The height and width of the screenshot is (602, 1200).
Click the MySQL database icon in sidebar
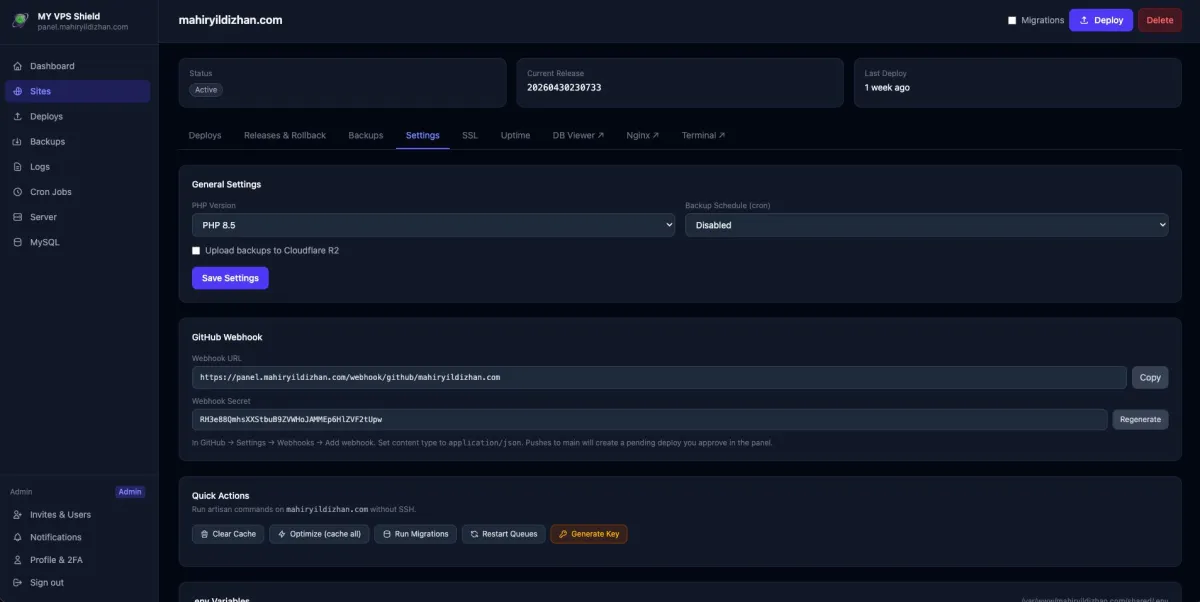coord(18,242)
